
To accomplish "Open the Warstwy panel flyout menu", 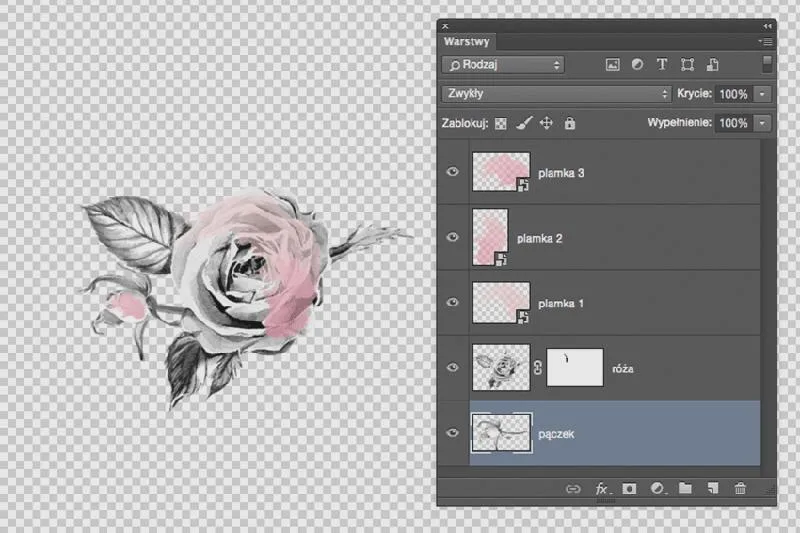I will pos(766,42).
